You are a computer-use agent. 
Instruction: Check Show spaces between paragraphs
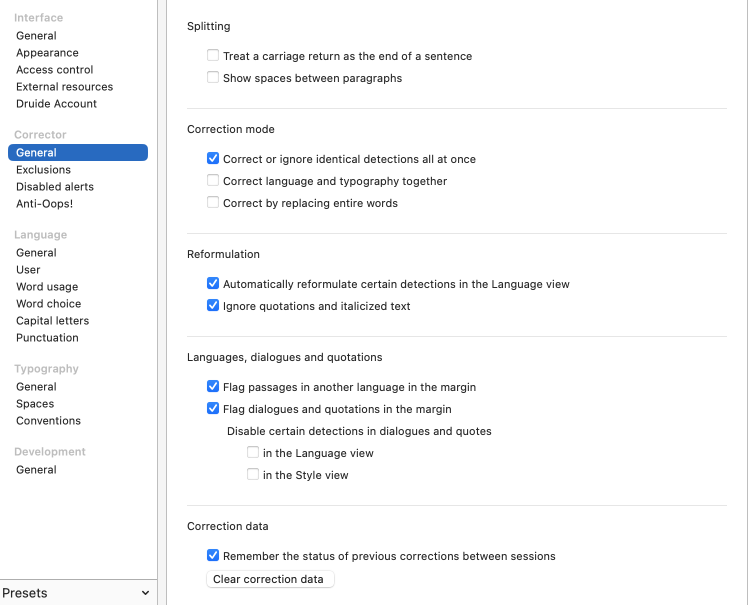click(x=213, y=78)
